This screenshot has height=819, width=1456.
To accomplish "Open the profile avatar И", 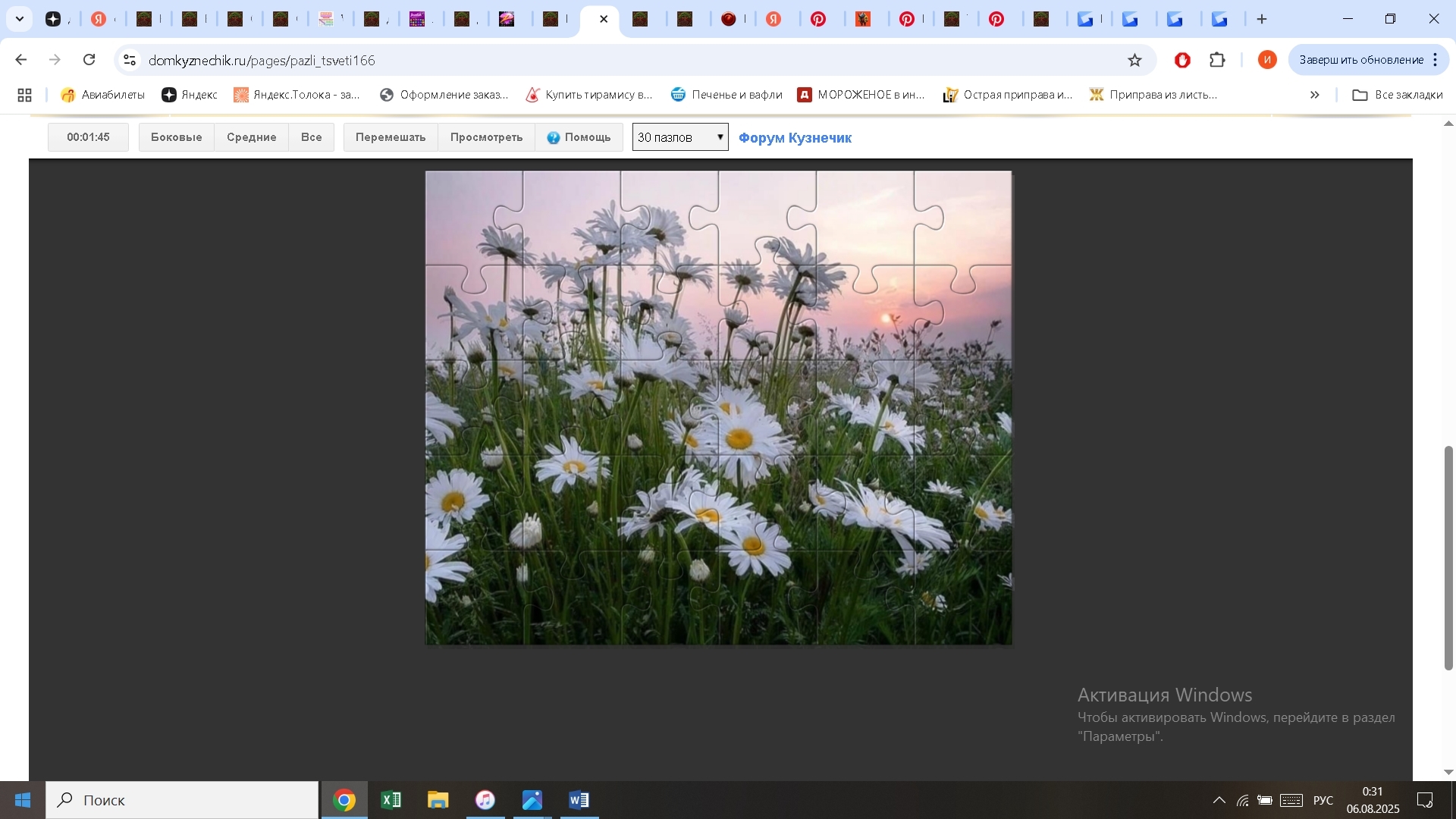I will 1267,60.
